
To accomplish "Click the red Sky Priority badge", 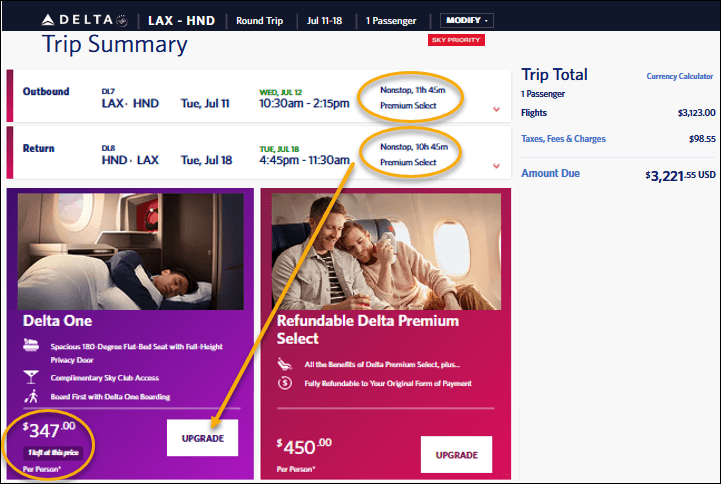I will pyautogui.click(x=456, y=40).
